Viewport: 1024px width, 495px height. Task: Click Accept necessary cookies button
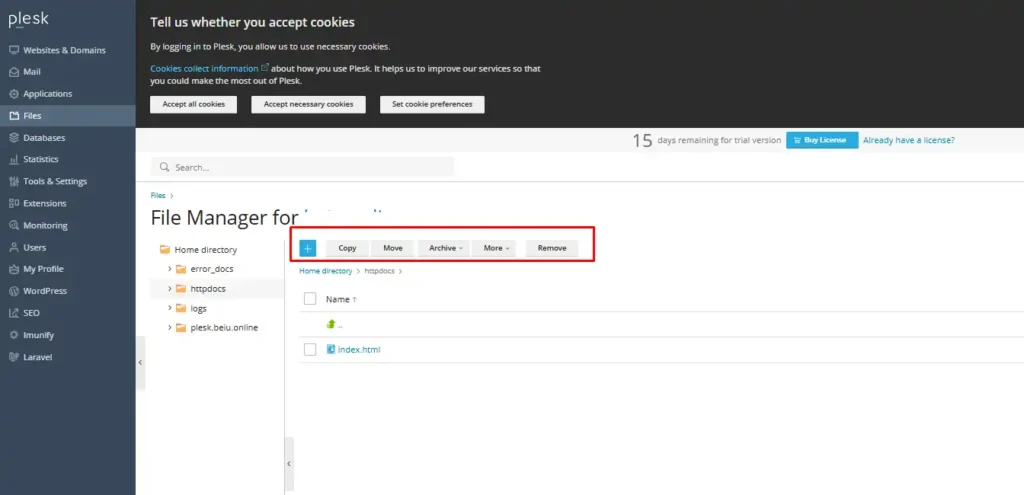[x=308, y=104]
